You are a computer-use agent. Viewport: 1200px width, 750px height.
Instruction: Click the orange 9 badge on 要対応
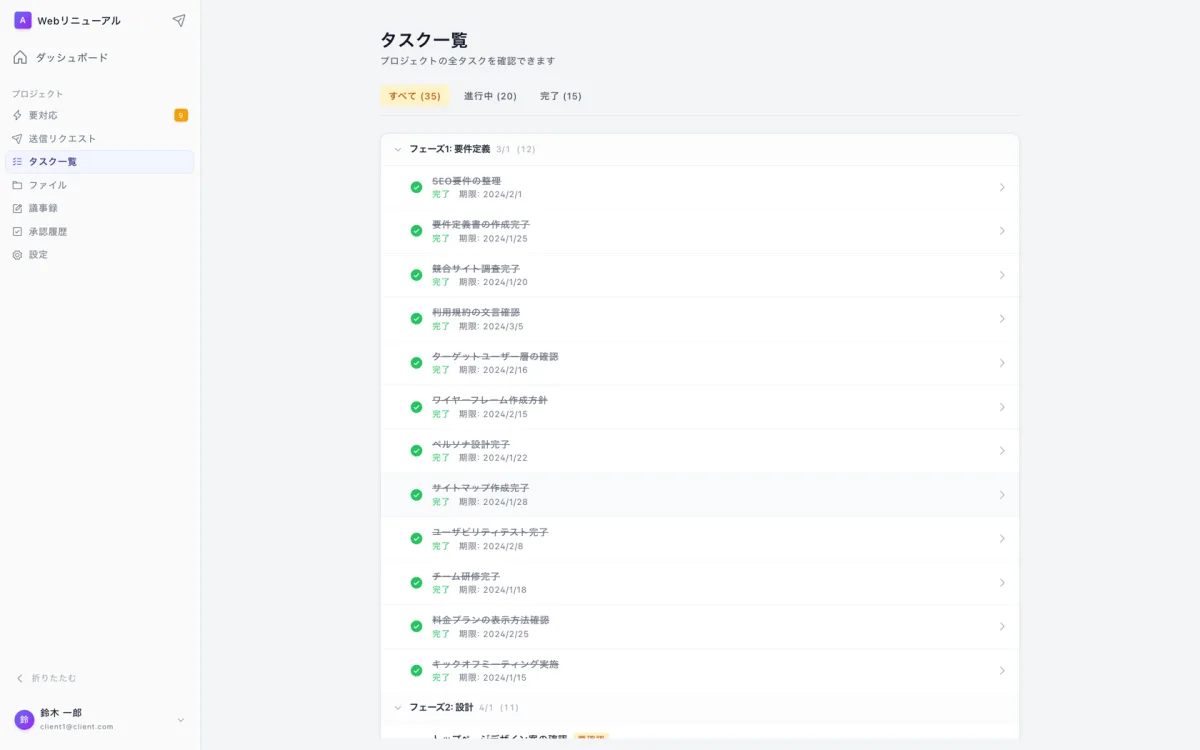[181, 115]
